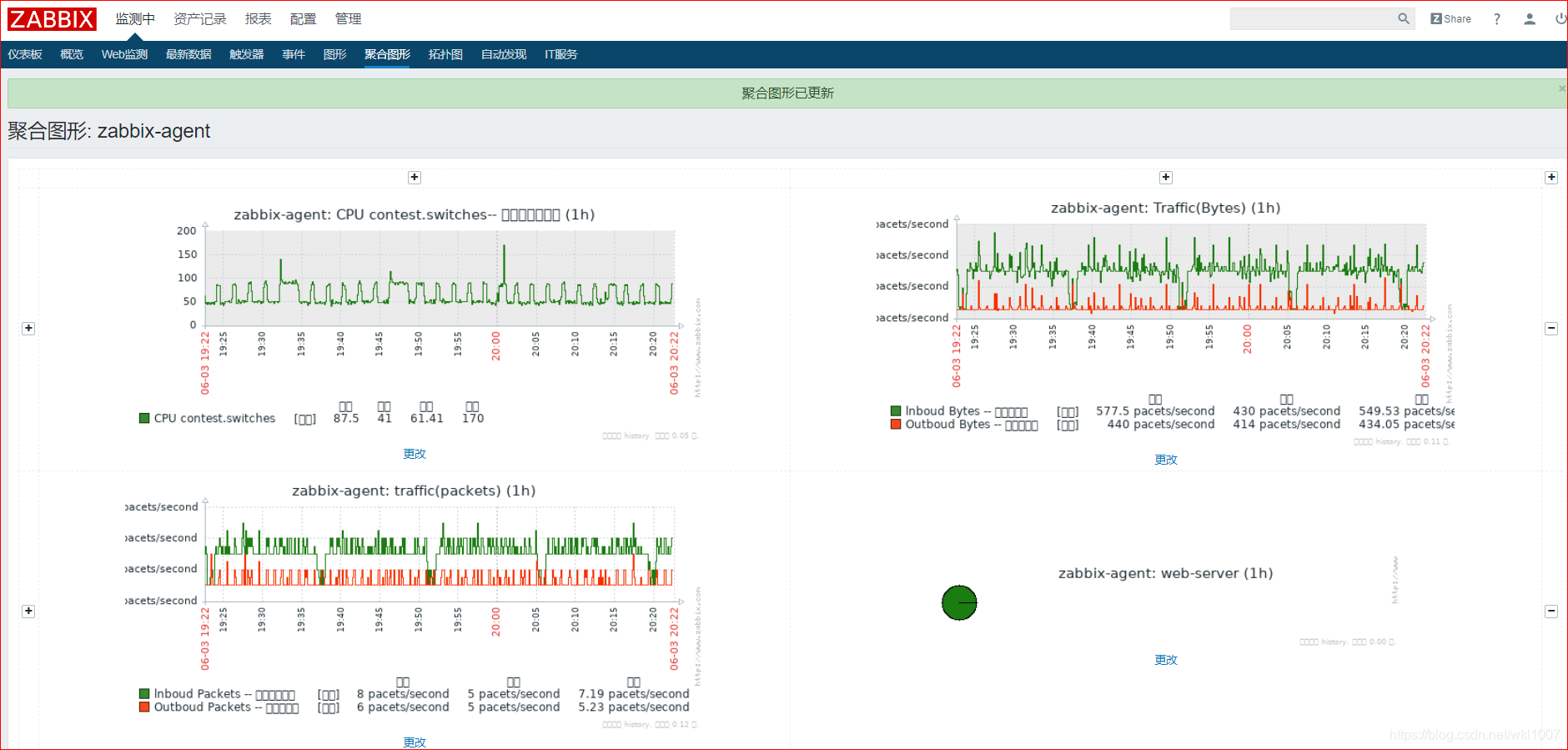Click the 577.5 pacets/second value
The image size is (1568, 750).
(1155, 410)
